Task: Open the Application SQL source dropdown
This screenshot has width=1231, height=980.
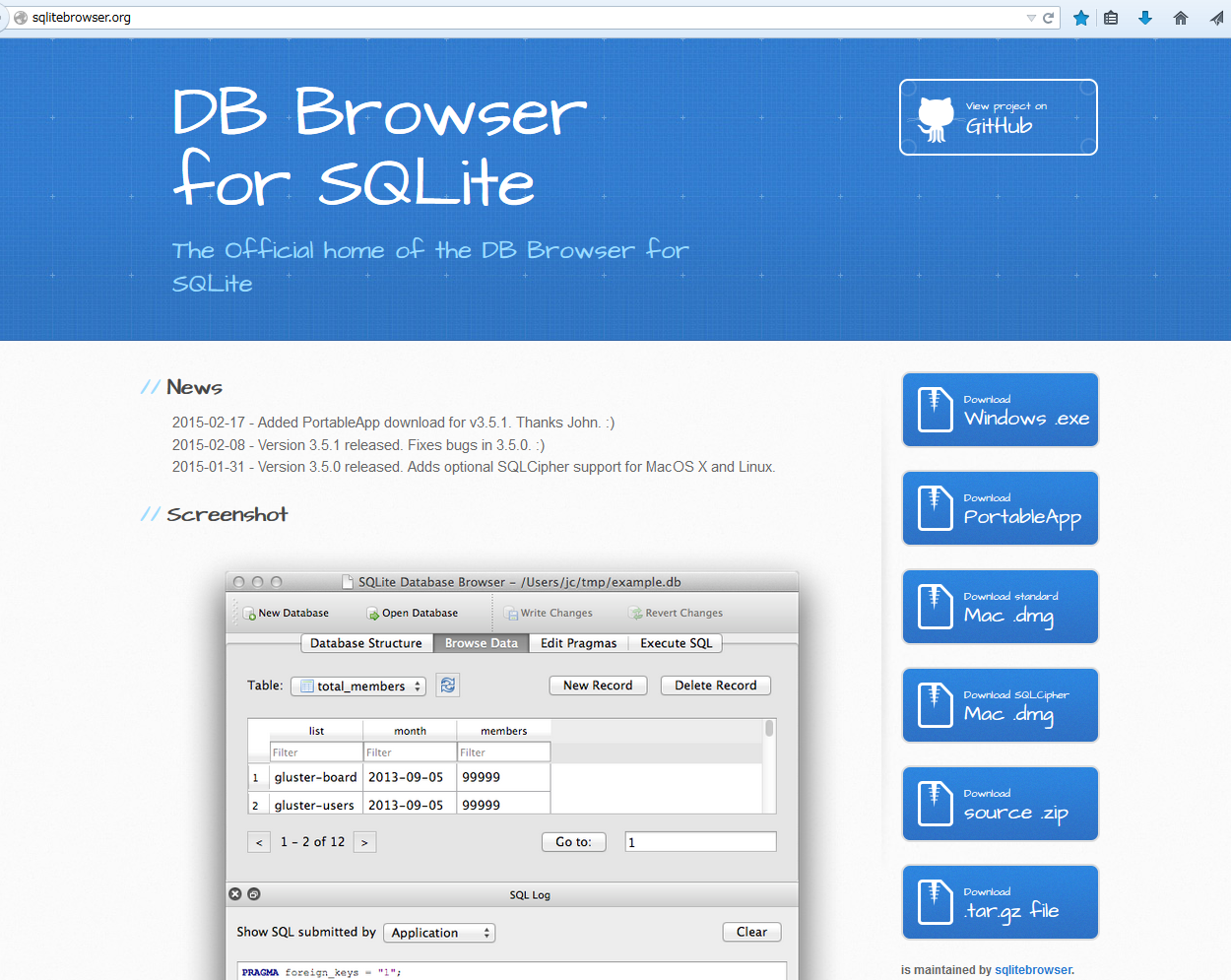Action: [439, 933]
